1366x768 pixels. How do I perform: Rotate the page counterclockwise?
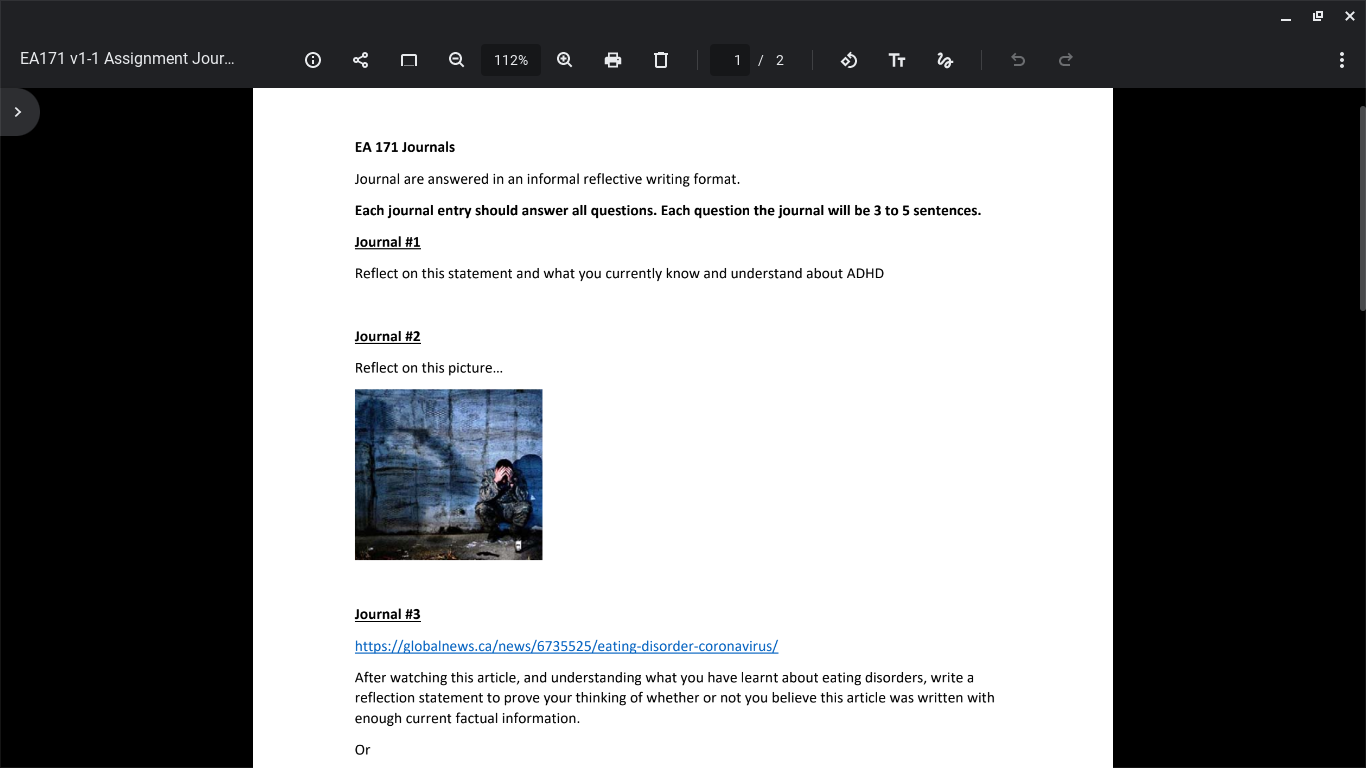point(849,60)
